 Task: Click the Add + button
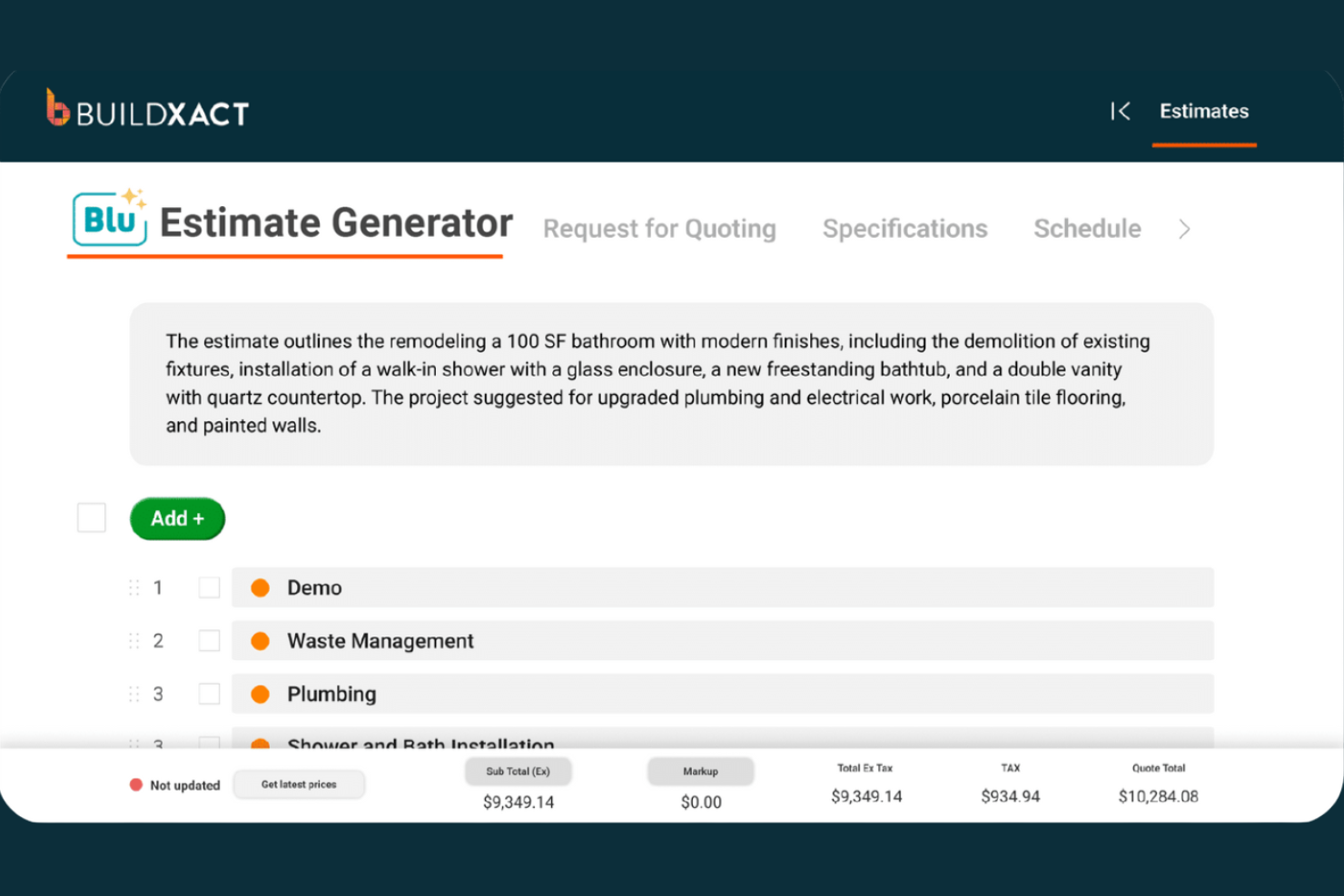[x=177, y=518]
